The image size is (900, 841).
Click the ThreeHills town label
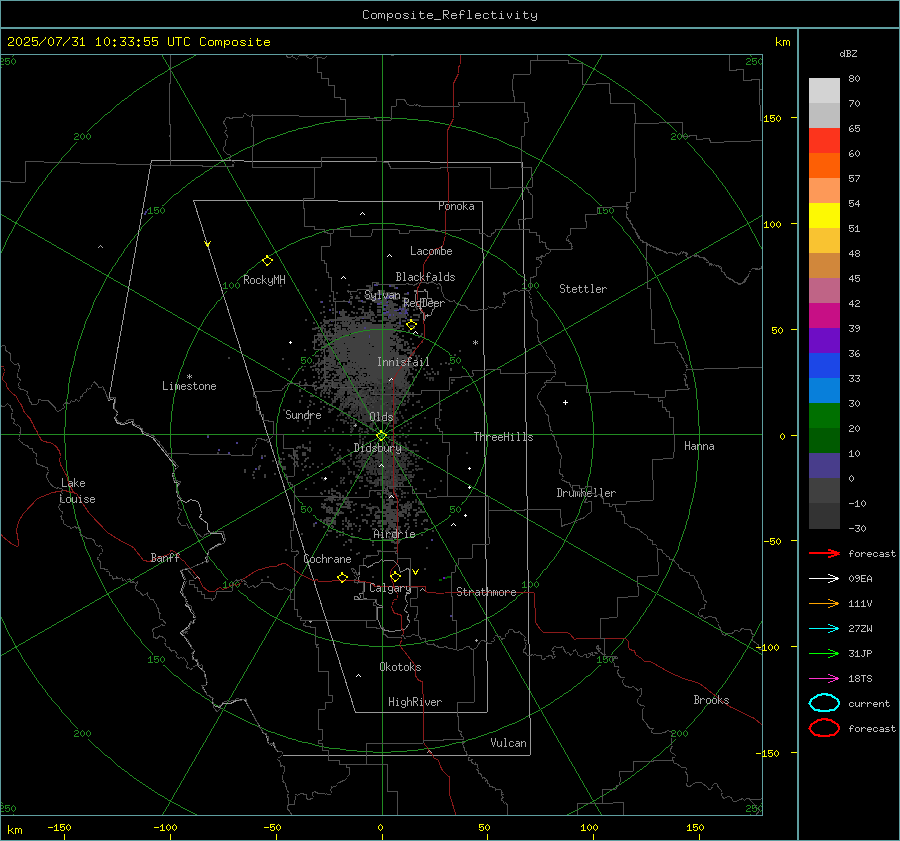point(503,437)
